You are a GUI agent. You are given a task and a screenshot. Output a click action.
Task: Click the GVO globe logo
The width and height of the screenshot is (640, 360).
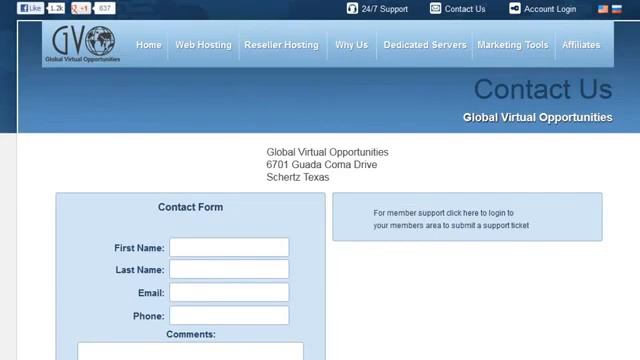point(83,44)
